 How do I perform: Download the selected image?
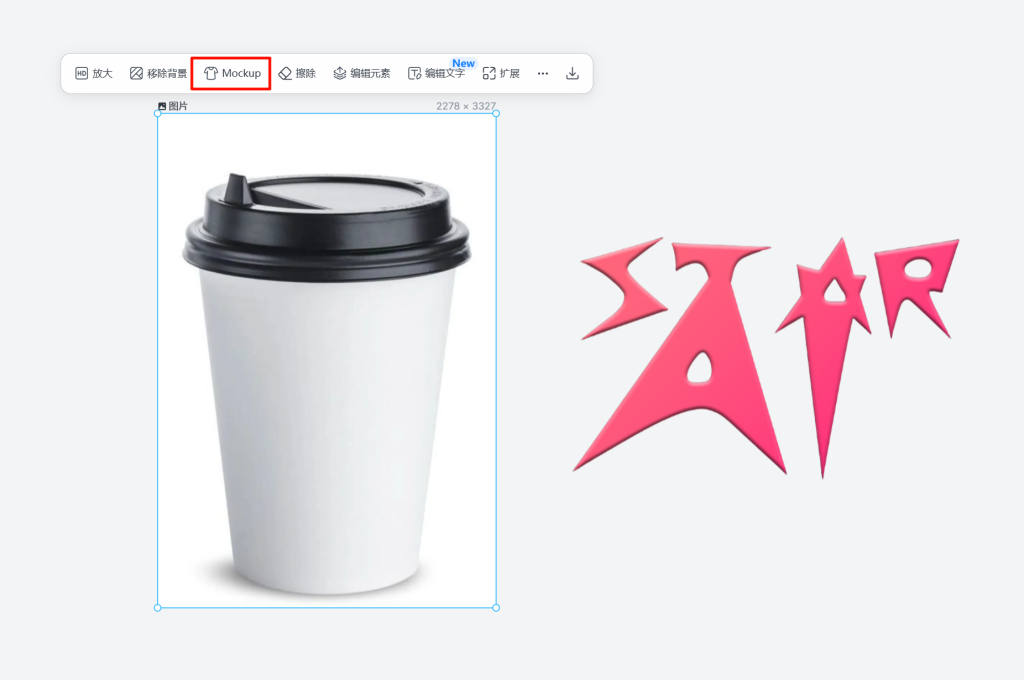coord(572,73)
